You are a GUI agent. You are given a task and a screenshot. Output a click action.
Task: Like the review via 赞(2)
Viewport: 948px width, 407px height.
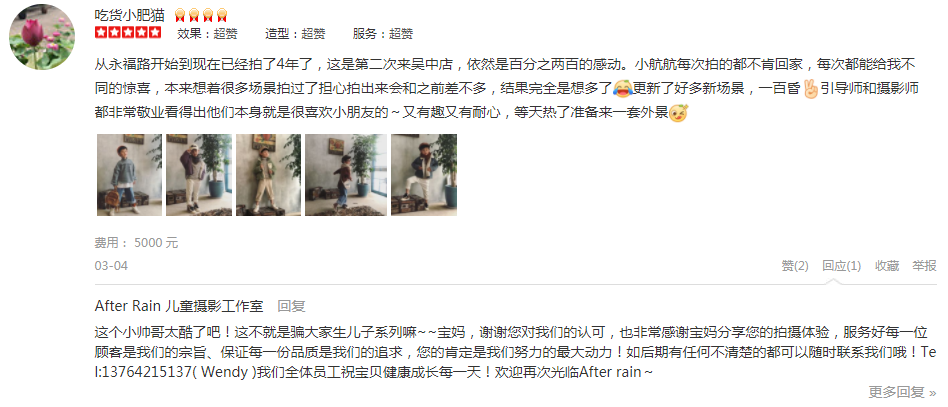(x=794, y=265)
